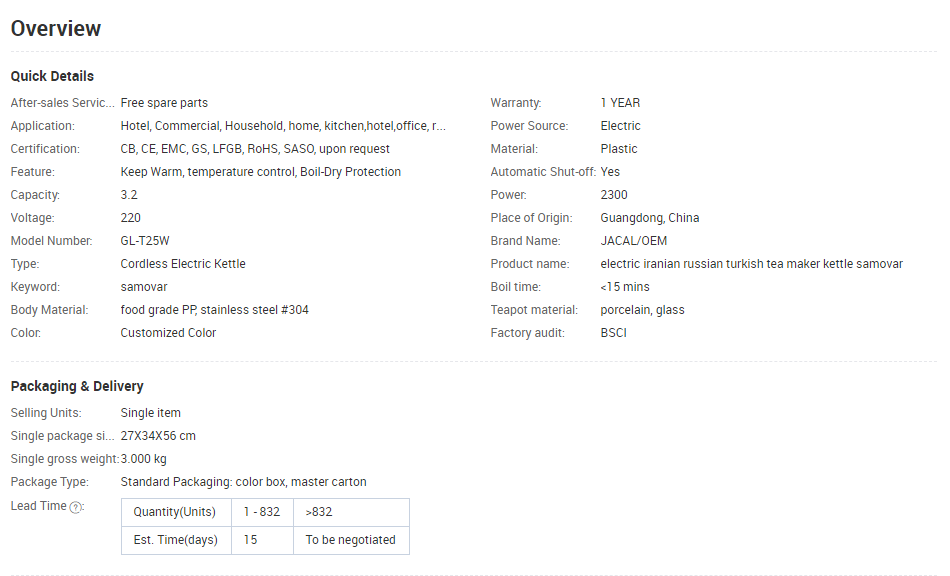Screen dimensions: 950x576
Task: Click the 'Single gross weight:' label
Action: coord(64,459)
